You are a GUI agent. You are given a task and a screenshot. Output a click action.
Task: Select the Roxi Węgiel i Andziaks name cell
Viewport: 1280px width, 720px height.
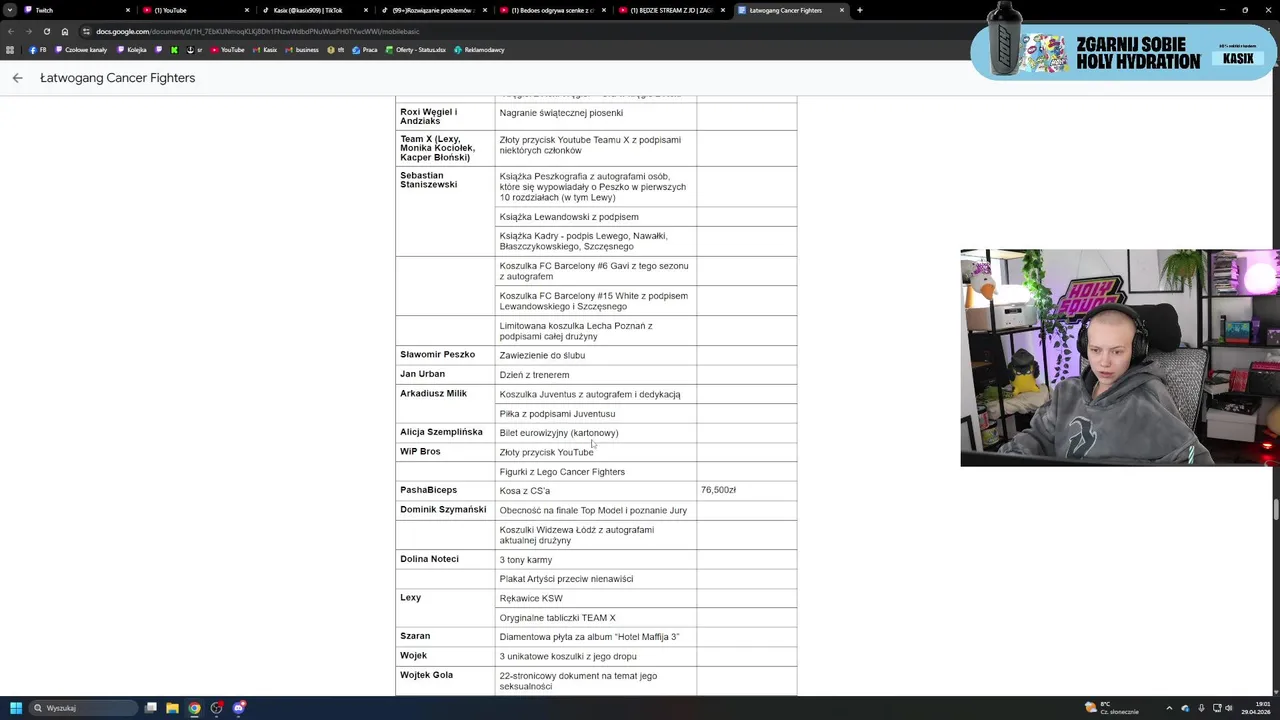pos(445,116)
